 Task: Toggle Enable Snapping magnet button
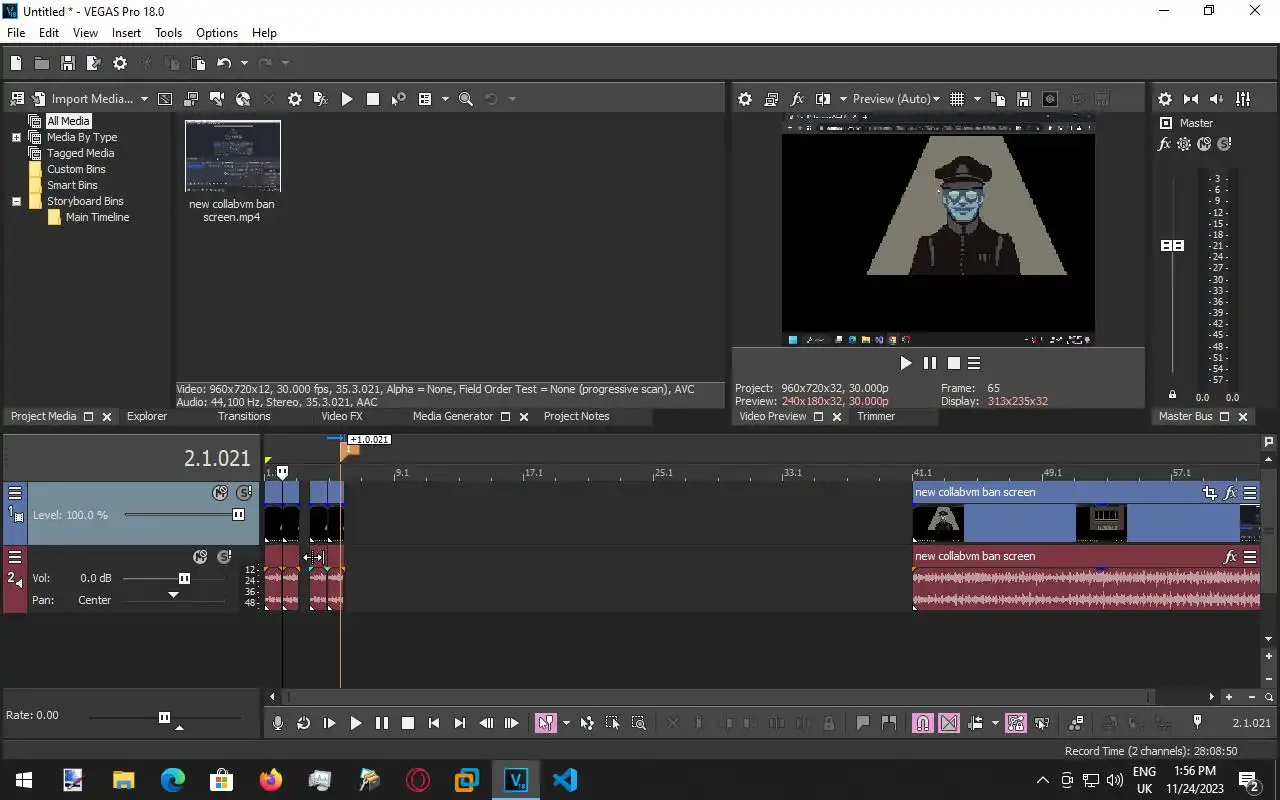point(923,723)
